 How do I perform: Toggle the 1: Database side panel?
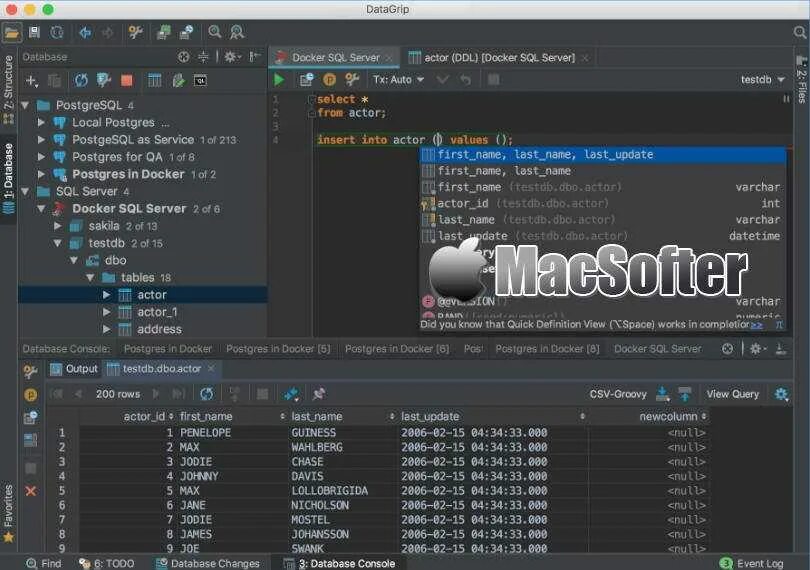tap(8, 178)
